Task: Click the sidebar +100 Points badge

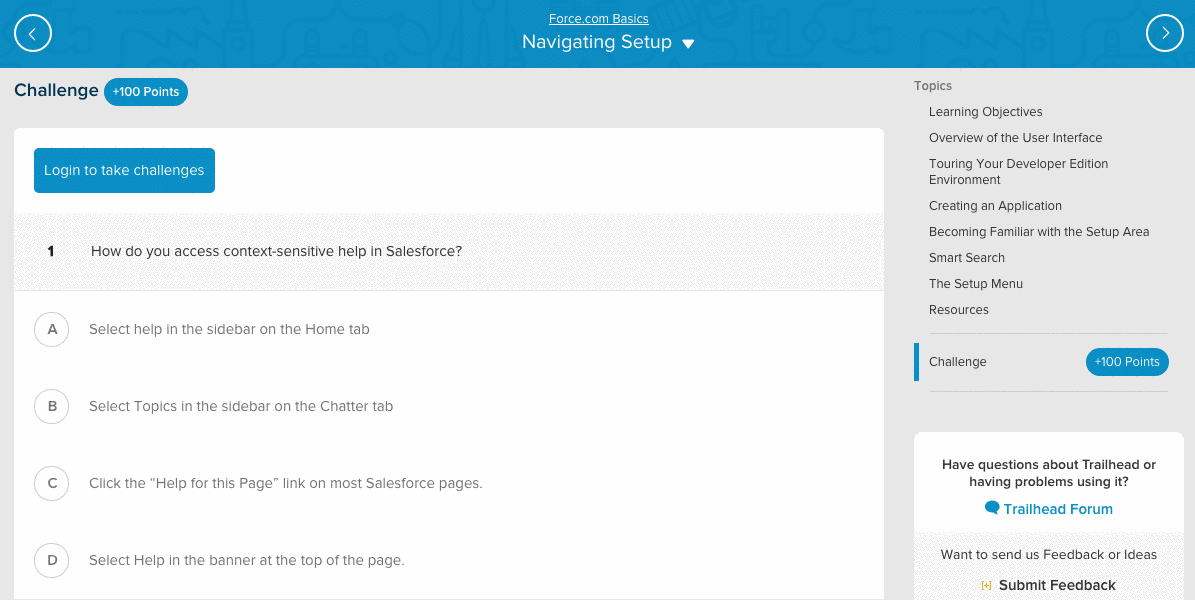Action: click(1126, 362)
